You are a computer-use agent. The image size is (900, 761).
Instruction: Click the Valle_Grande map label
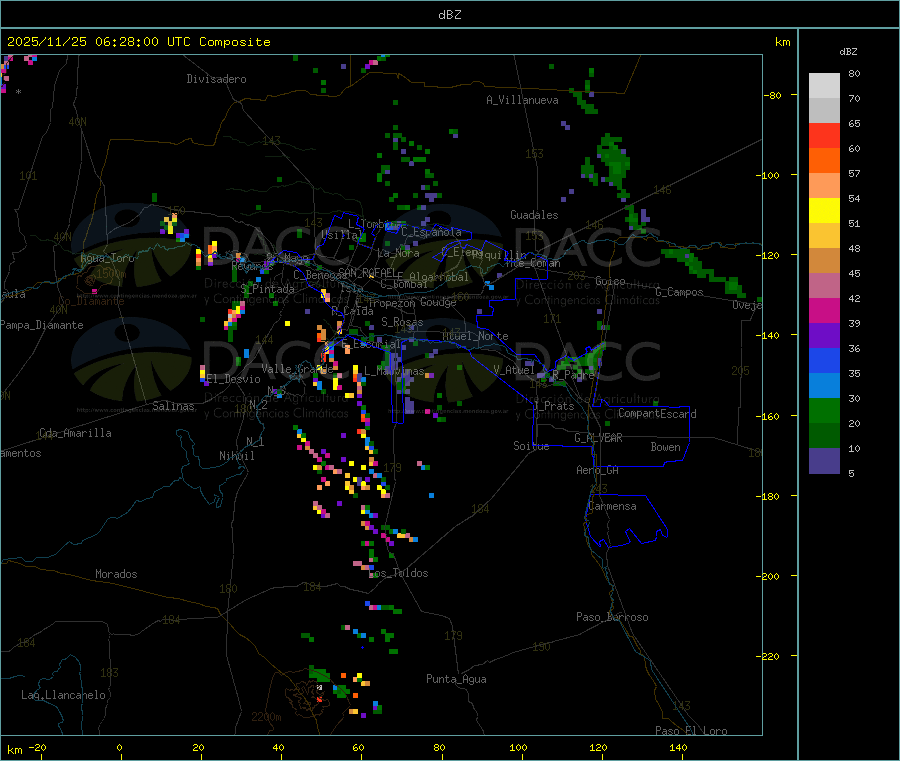pyautogui.click(x=297, y=368)
